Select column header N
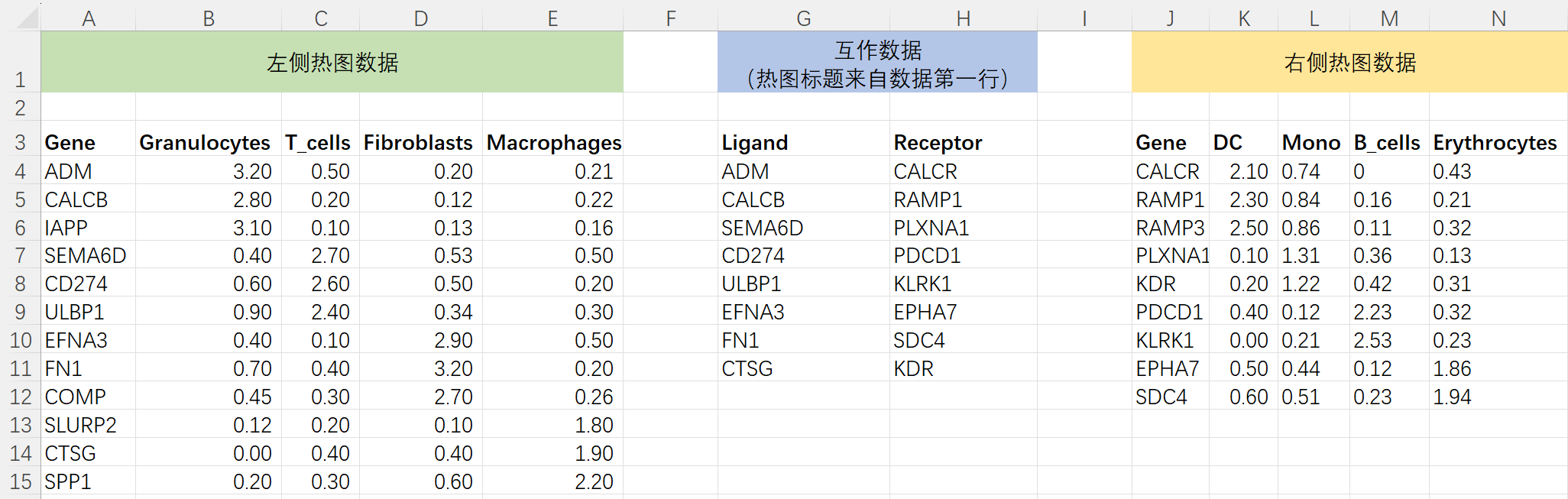This screenshot has width=1568, height=499. point(1497,17)
